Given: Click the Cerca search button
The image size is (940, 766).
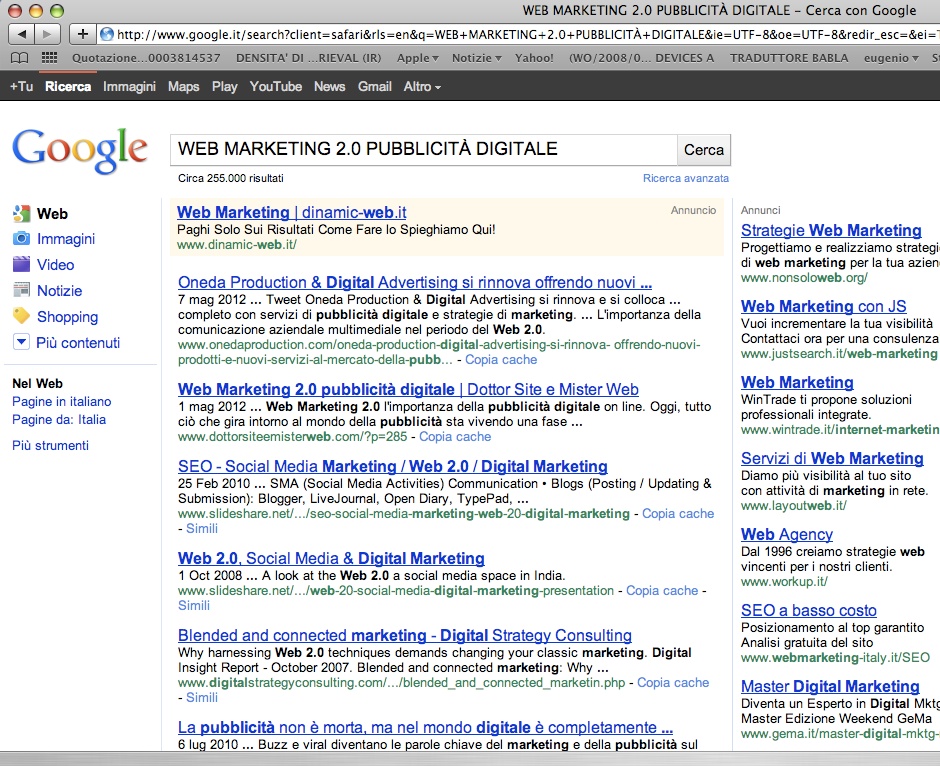Looking at the screenshot, I should pyautogui.click(x=704, y=150).
